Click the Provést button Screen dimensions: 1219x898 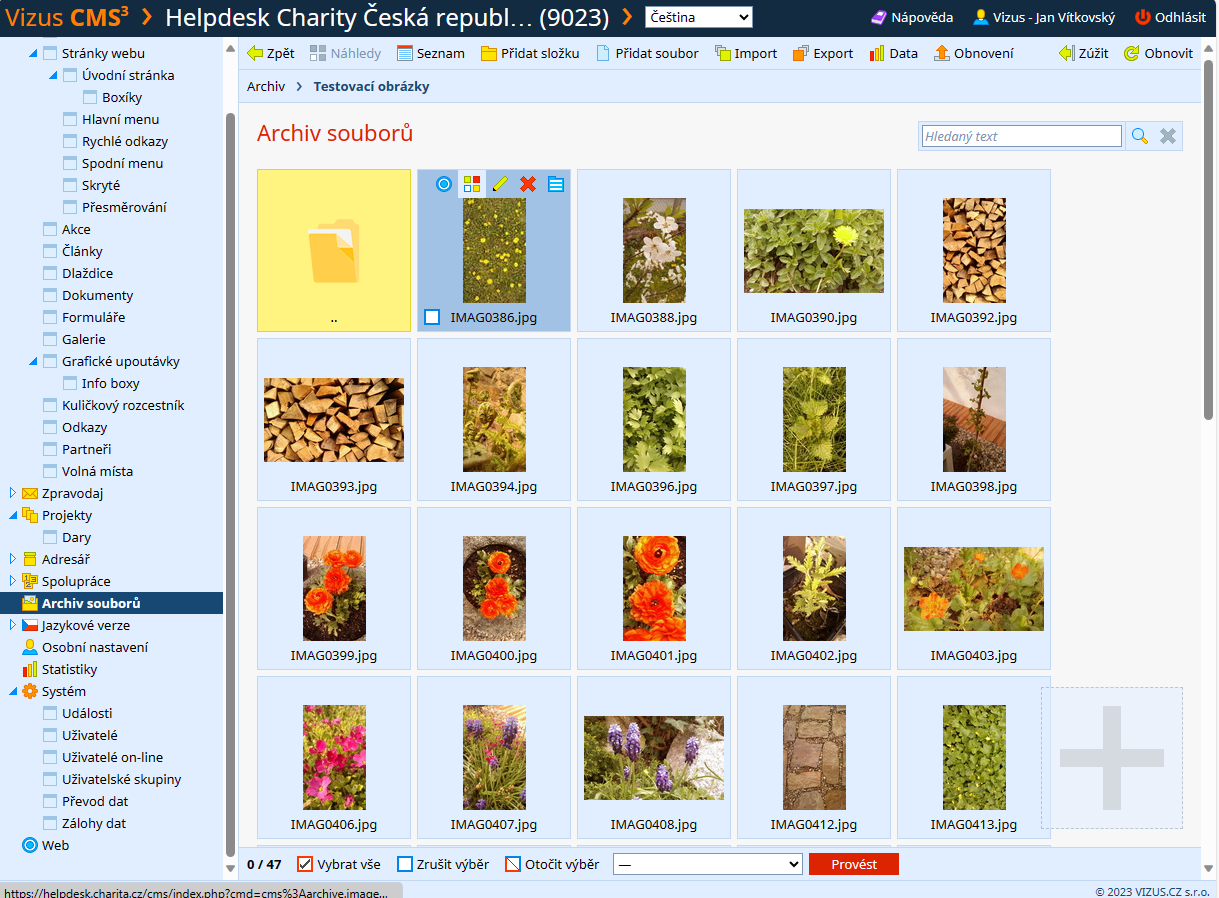pos(854,864)
